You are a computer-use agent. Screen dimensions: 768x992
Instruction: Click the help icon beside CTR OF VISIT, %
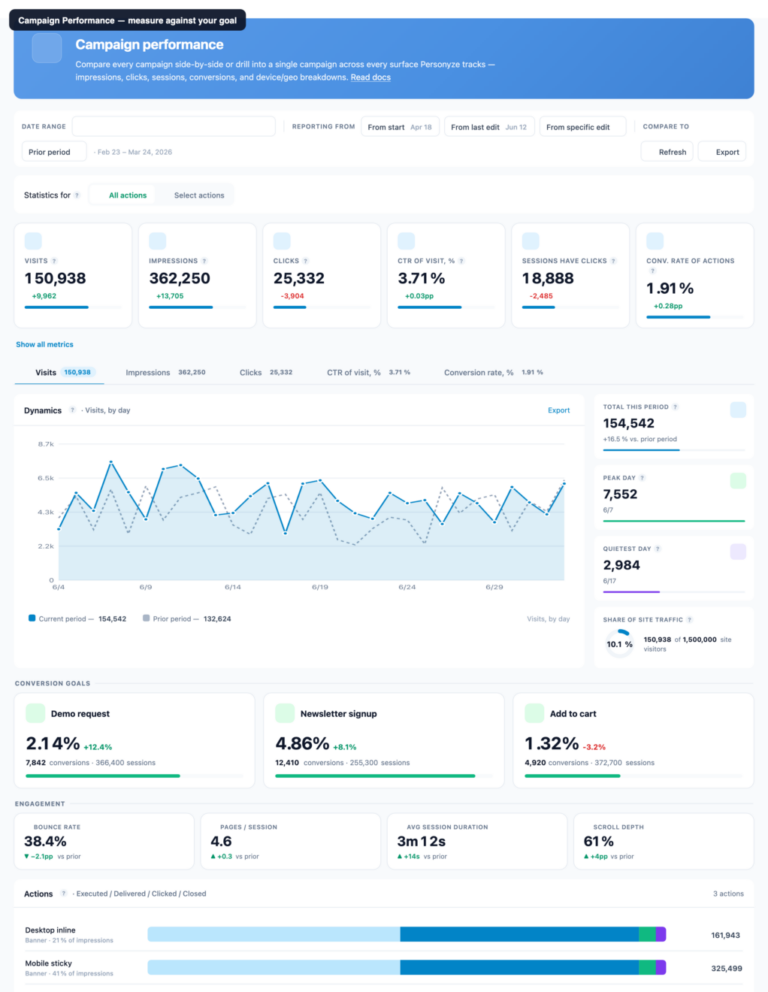(x=461, y=261)
